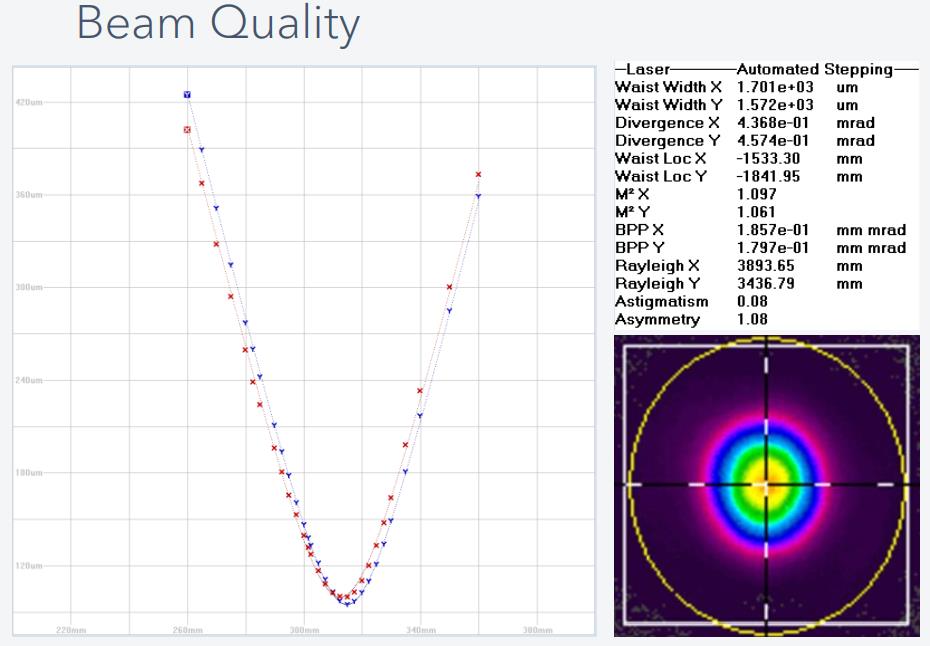Viewport: 930px width, 646px height.
Task: Click the Divergence Y row label
Action: tap(660, 141)
